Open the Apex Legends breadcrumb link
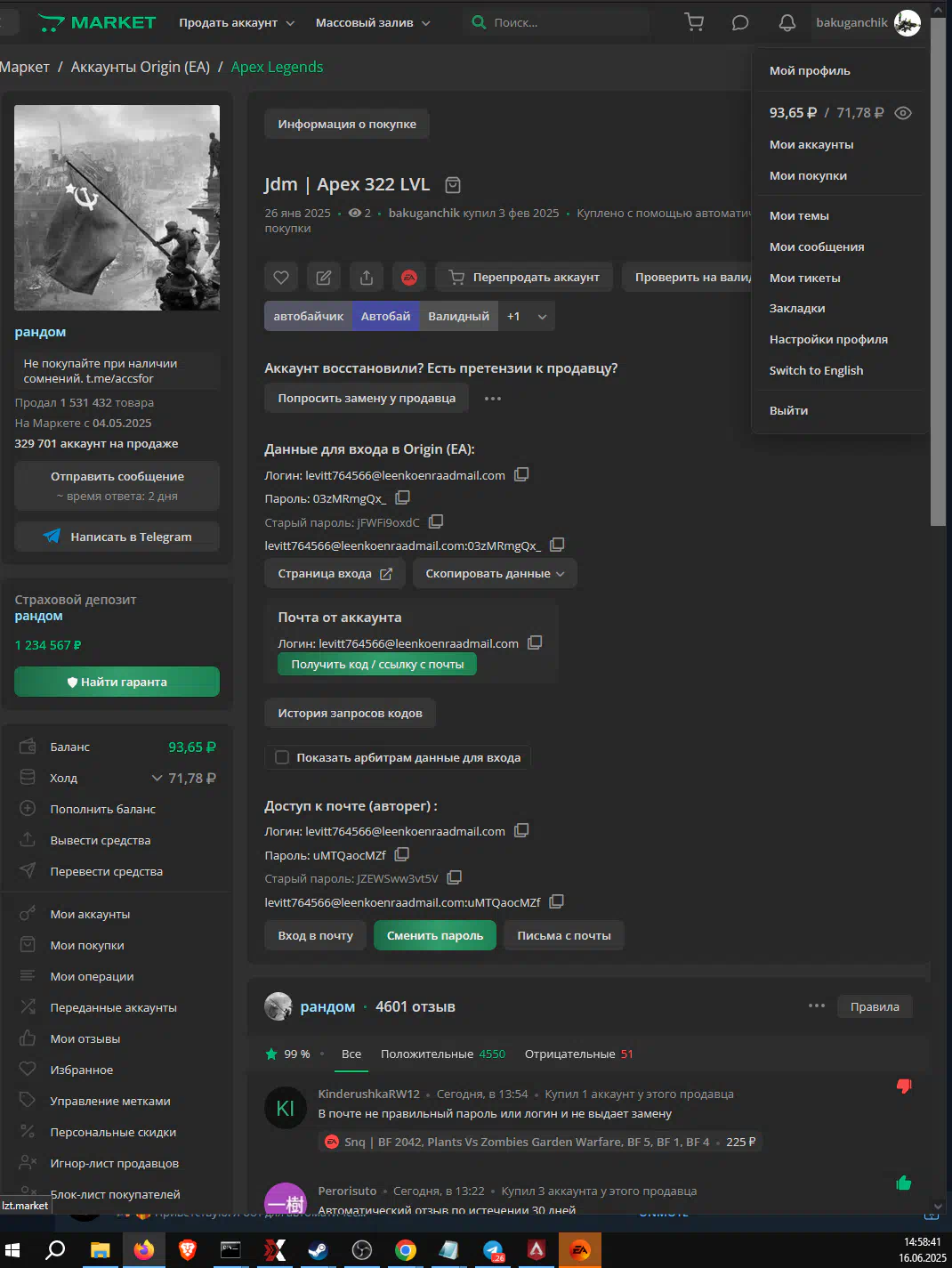 point(277,68)
